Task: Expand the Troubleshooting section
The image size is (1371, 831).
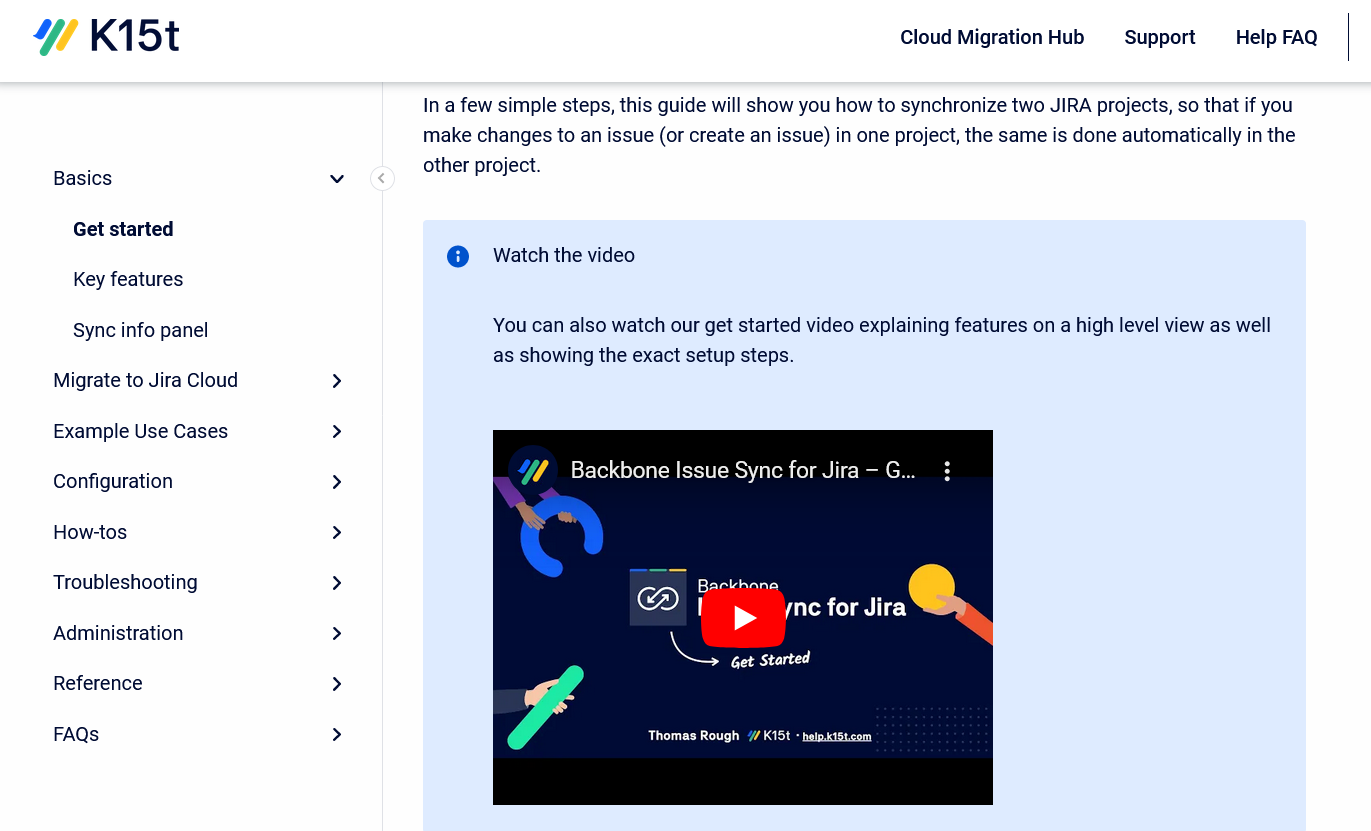Action: [337, 583]
